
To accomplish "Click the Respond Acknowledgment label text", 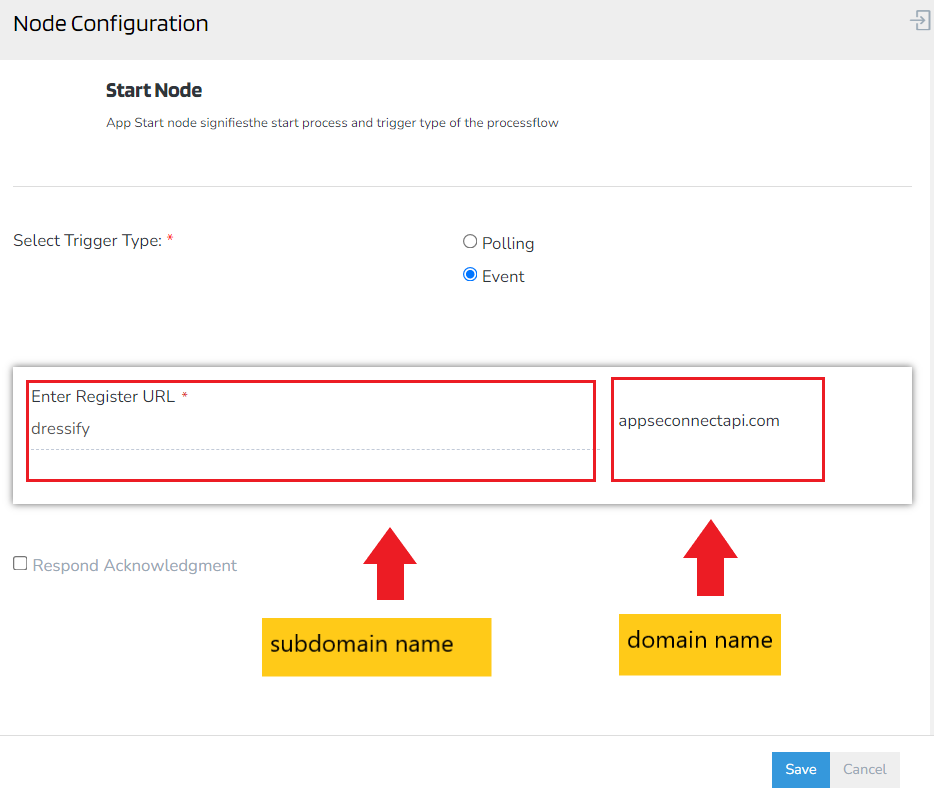I will 135,565.
